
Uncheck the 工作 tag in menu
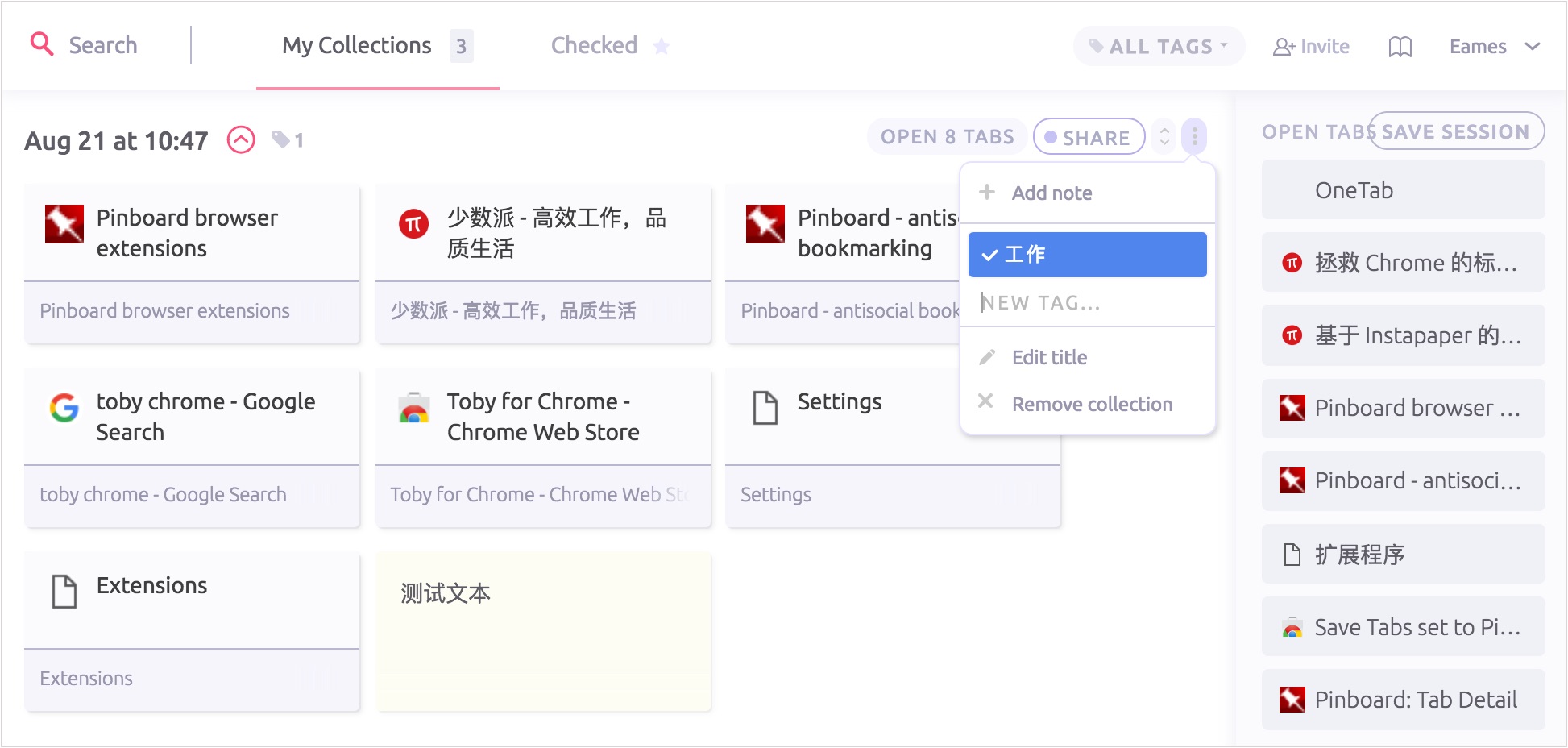click(x=1086, y=255)
